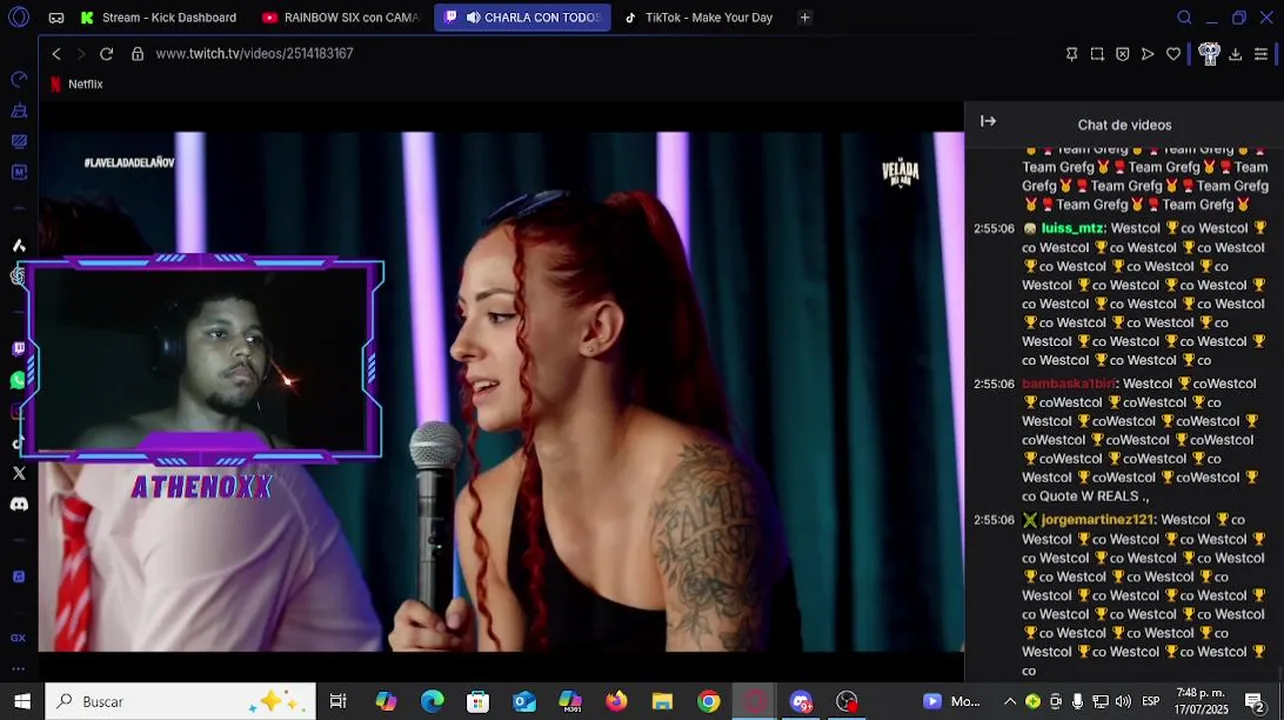Screen dimensions: 1284x720
Task: Open the Easy setup sliders icon
Action: point(1261,54)
